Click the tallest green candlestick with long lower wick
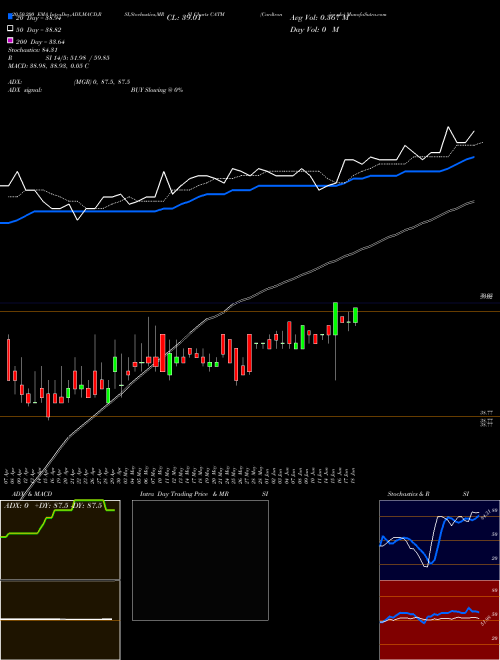 335,319
